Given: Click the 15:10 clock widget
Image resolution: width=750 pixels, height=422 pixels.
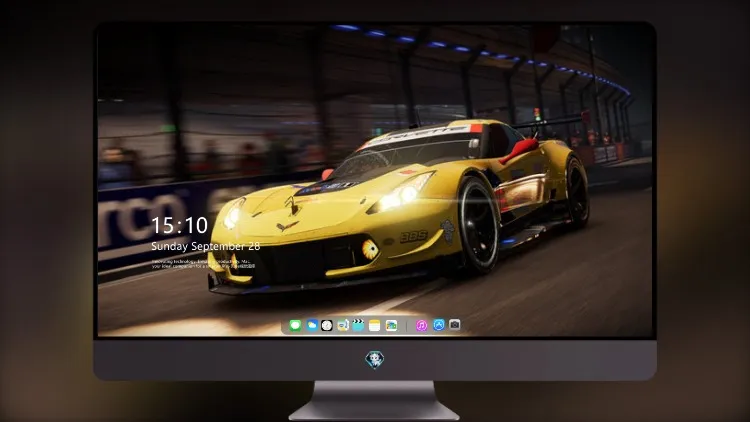Looking at the screenshot, I should (179, 225).
